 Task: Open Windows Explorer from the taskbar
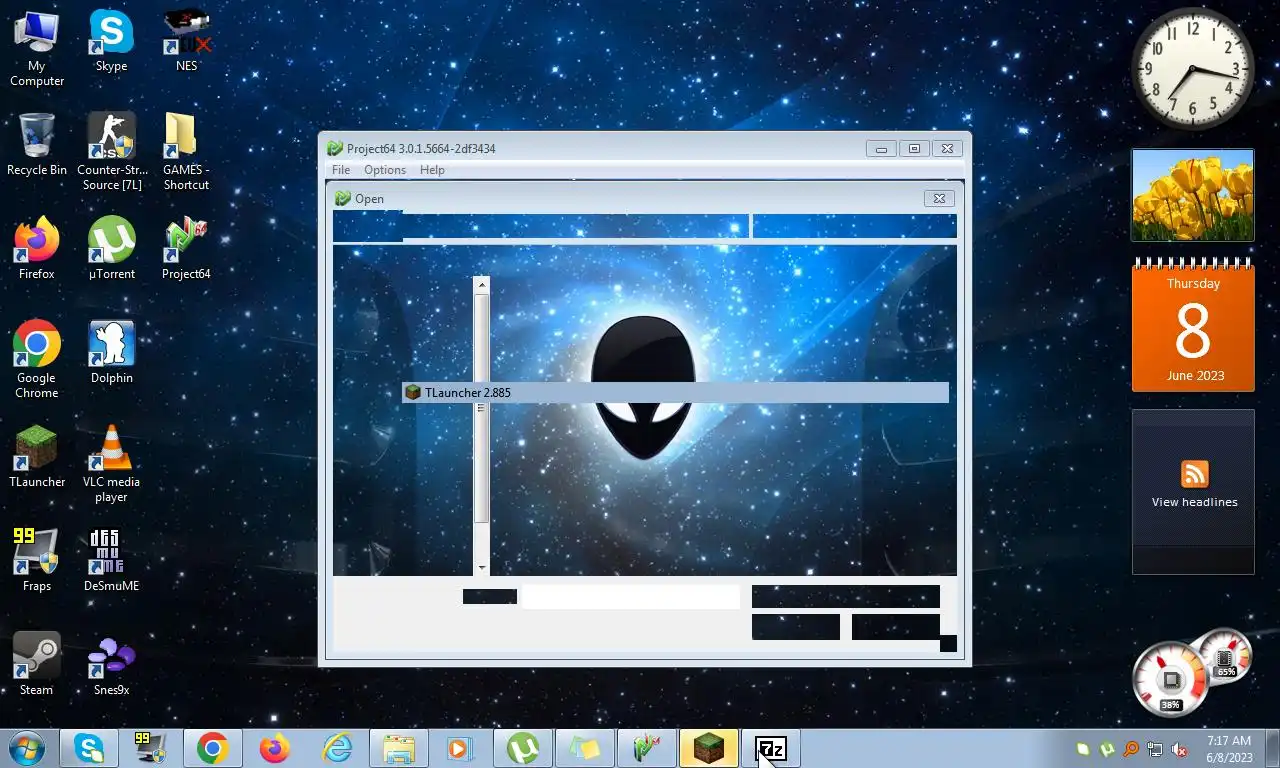click(x=399, y=748)
